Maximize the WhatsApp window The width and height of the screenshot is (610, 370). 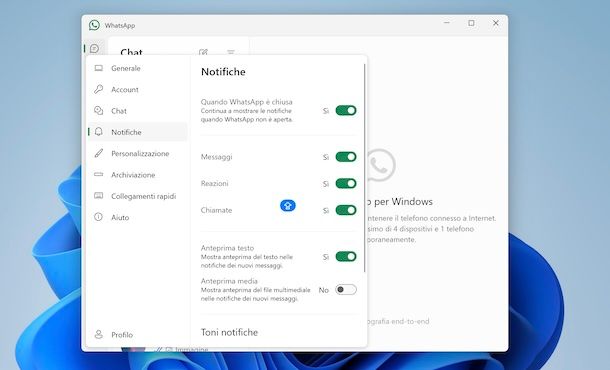coord(471,23)
